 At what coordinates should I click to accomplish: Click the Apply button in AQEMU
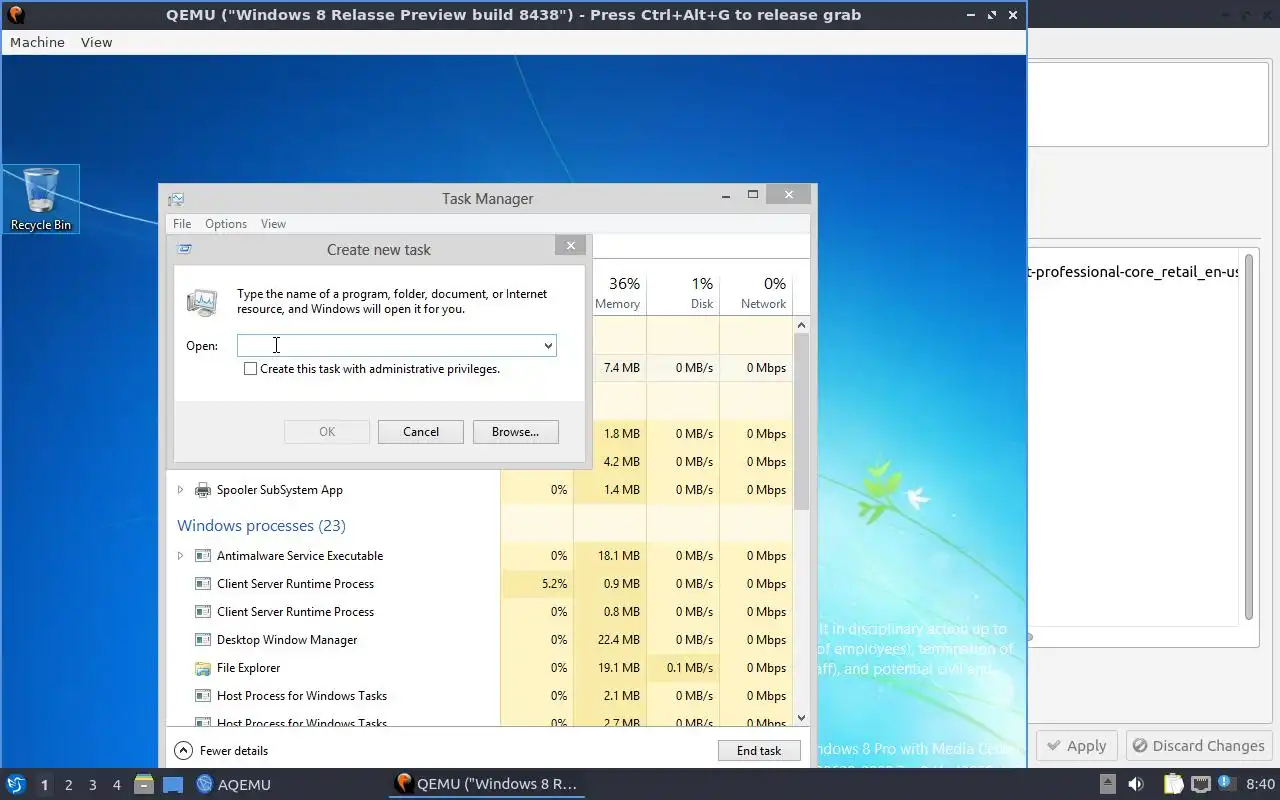coord(1077,746)
